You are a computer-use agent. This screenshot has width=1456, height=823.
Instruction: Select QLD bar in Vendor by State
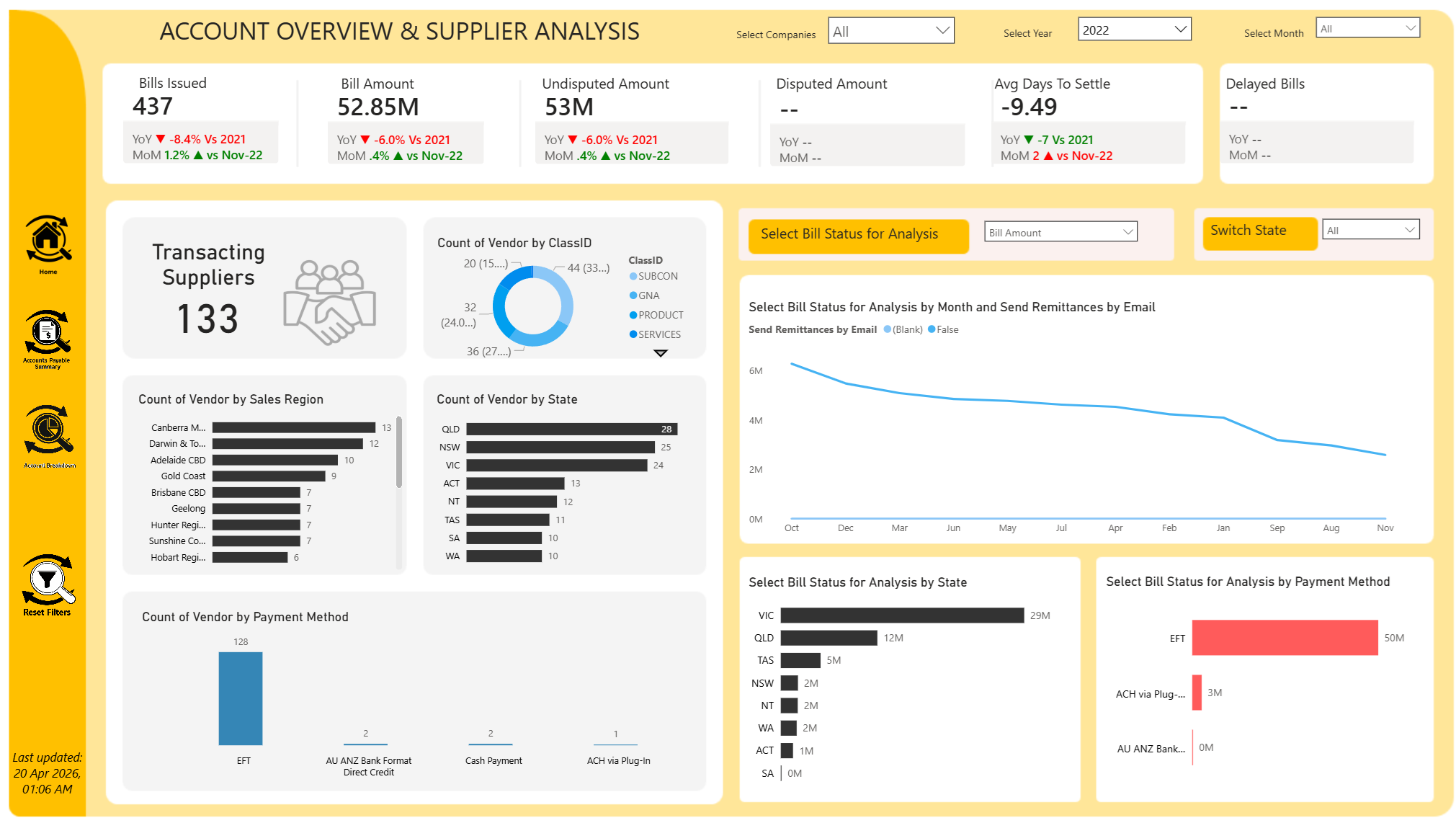tap(572, 429)
